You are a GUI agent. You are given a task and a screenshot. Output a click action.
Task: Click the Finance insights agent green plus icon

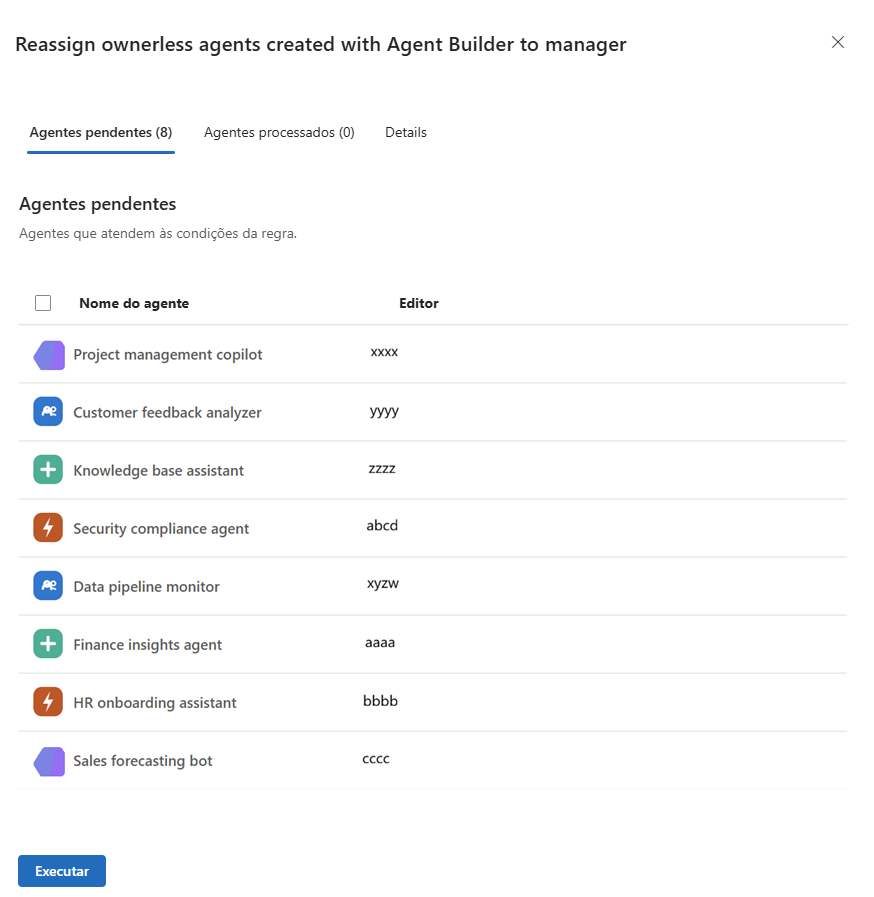(48, 644)
